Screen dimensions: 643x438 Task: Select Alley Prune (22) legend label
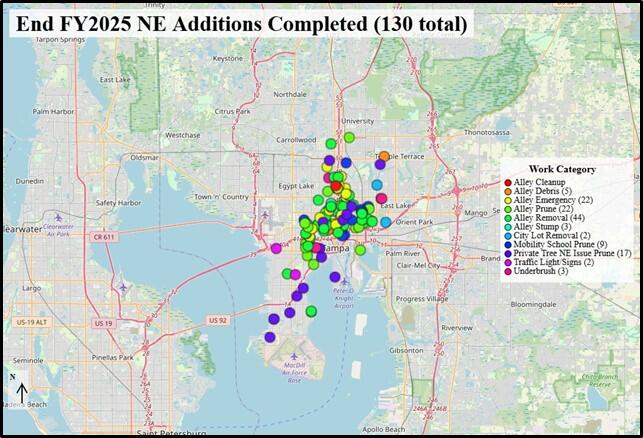pos(540,209)
